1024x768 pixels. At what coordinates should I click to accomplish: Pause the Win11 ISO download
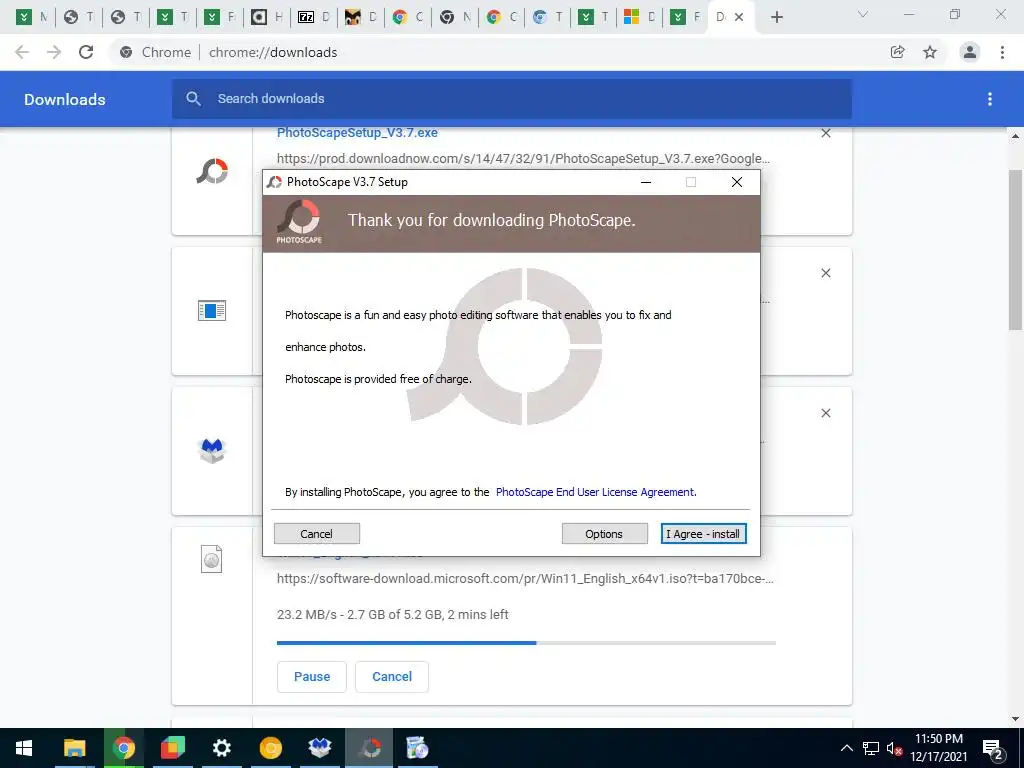point(312,677)
